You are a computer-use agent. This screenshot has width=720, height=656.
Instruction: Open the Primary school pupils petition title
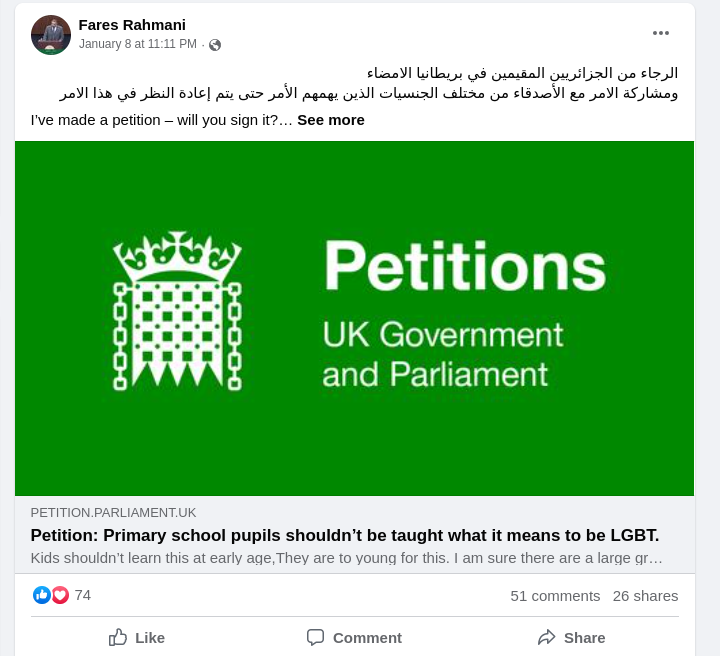[x=345, y=535]
